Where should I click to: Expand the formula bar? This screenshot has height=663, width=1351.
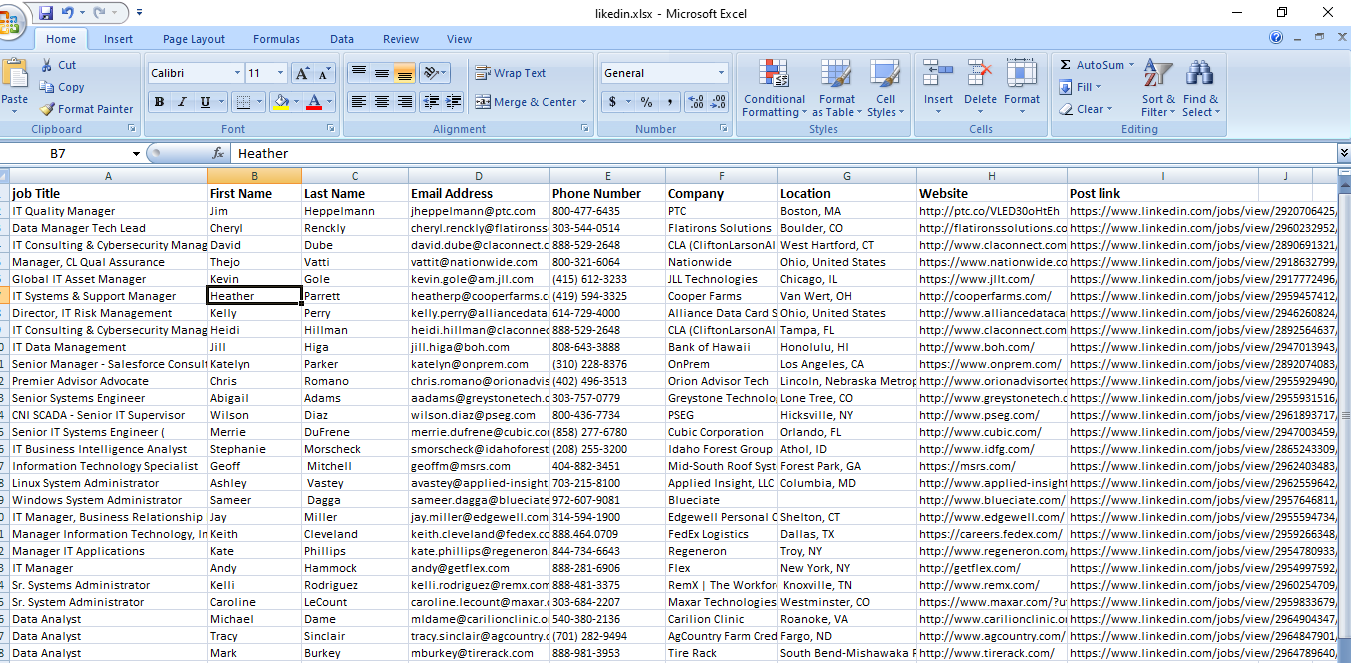point(1343,153)
